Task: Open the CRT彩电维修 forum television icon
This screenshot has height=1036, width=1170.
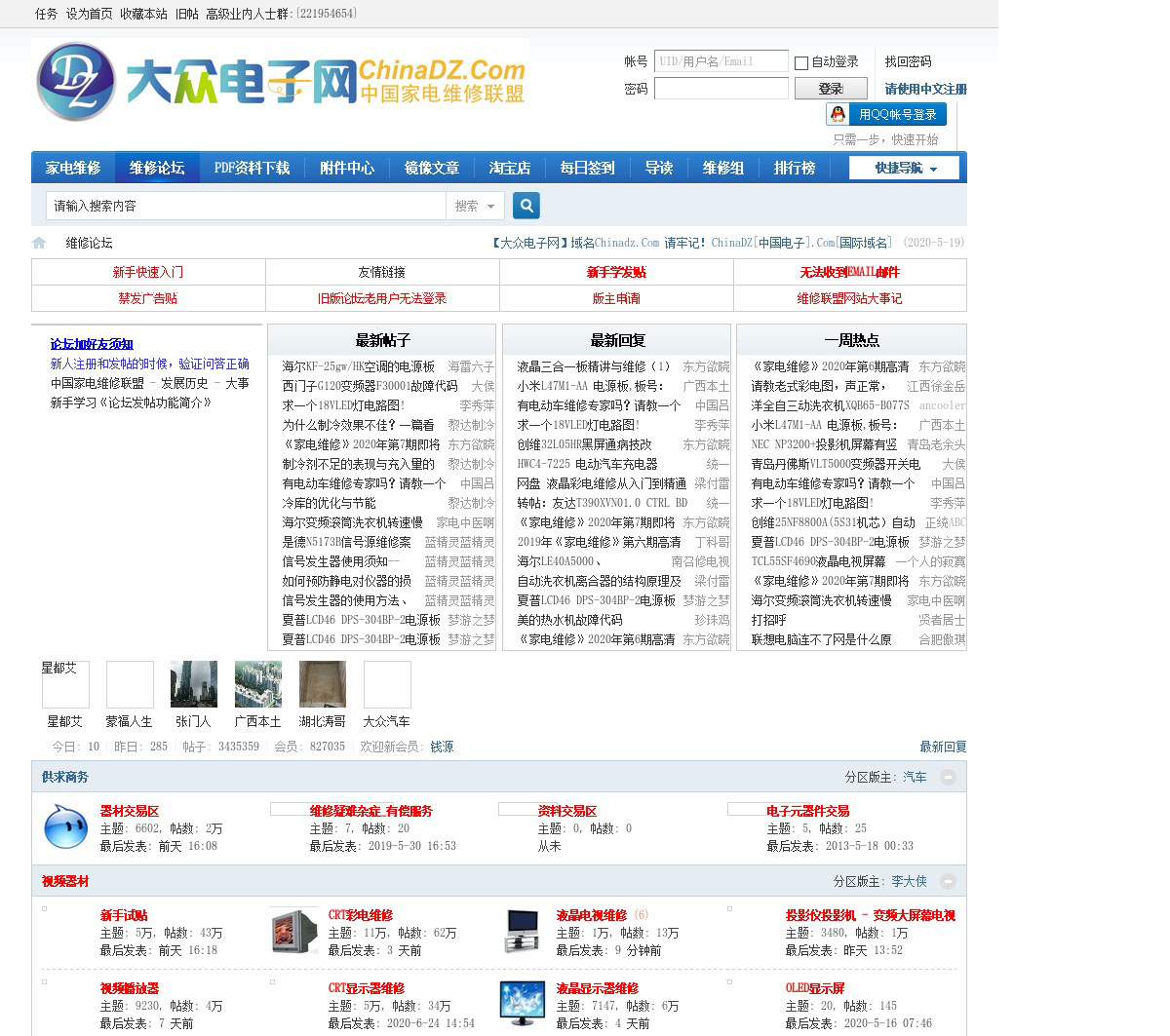Action: (x=293, y=931)
